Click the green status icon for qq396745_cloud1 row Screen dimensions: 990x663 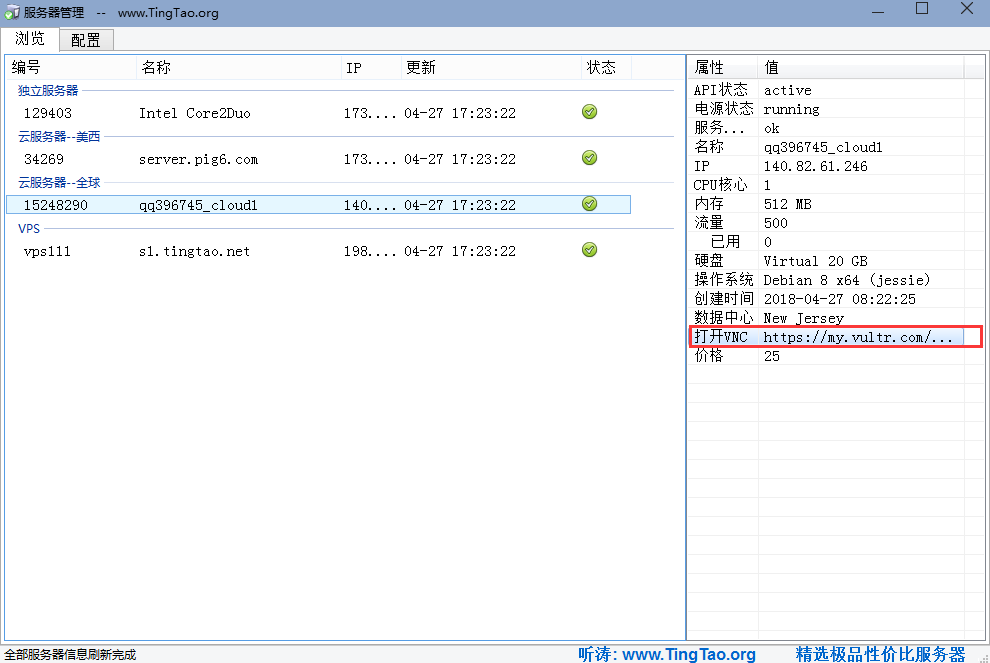pos(589,204)
